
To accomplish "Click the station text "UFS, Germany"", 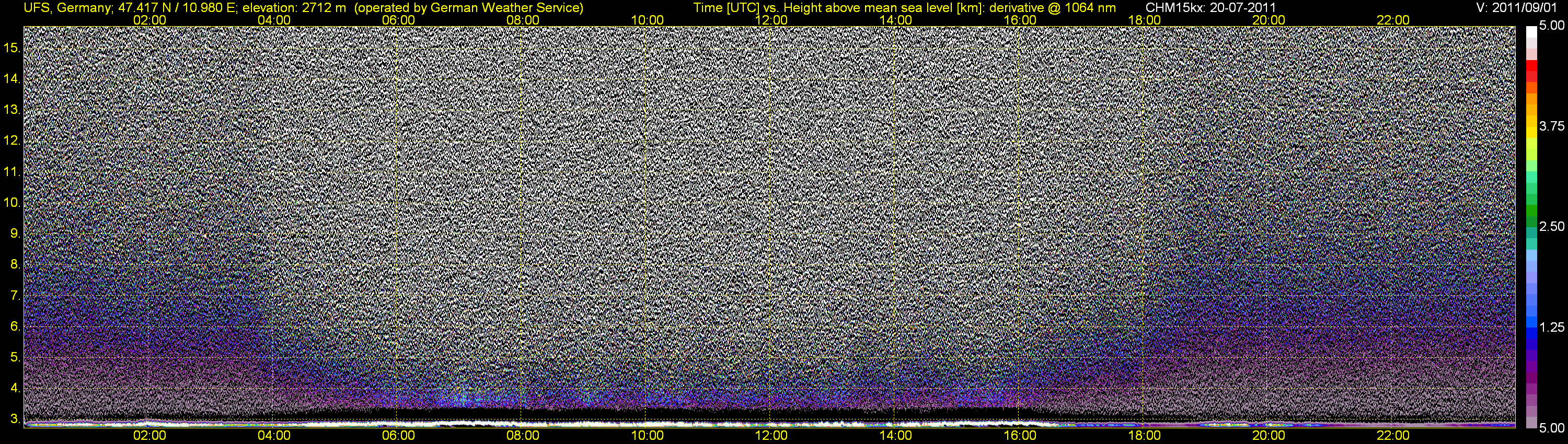I will pyautogui.click(x=67, y=7).
